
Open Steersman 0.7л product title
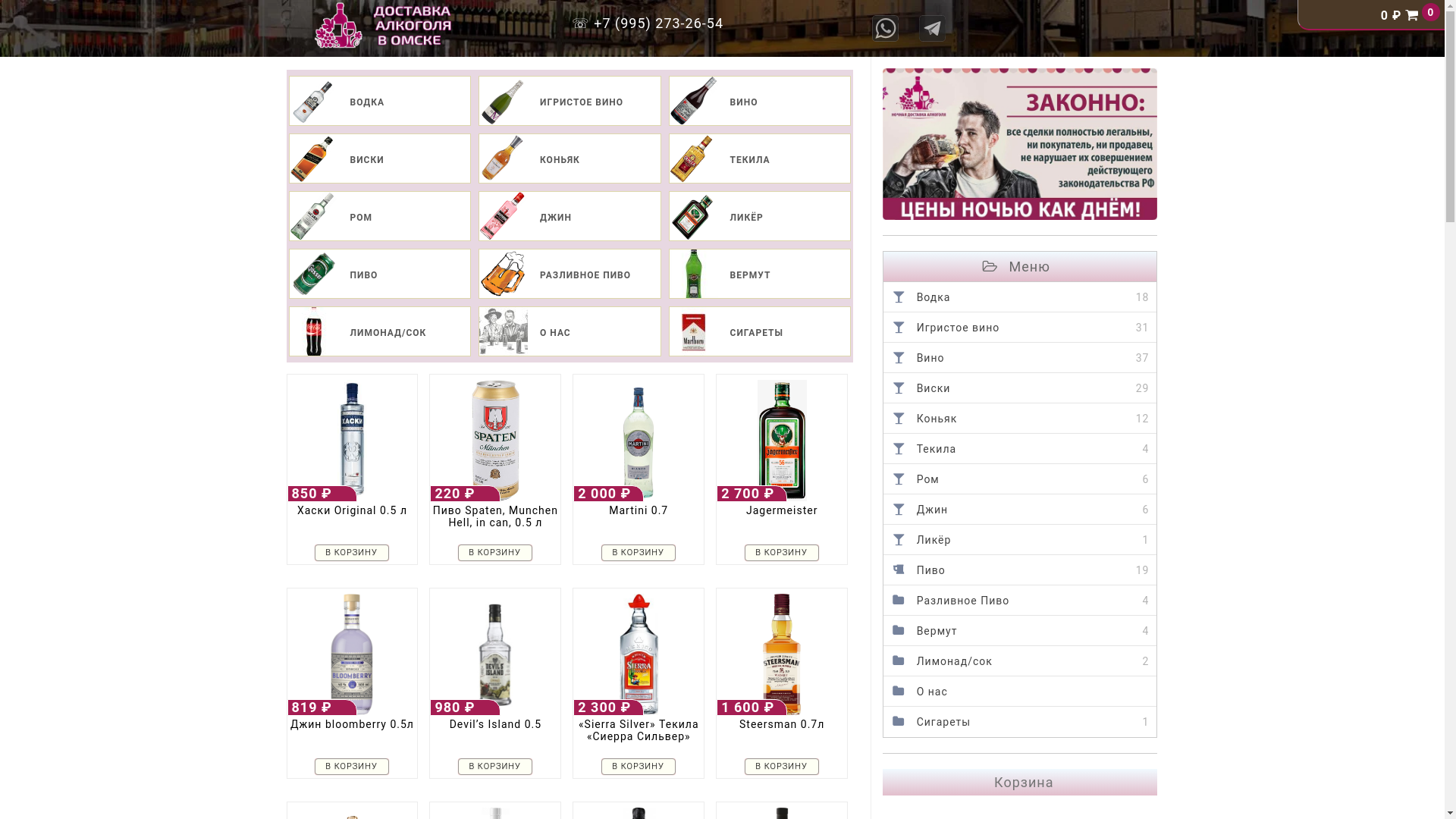click(782, 724)
